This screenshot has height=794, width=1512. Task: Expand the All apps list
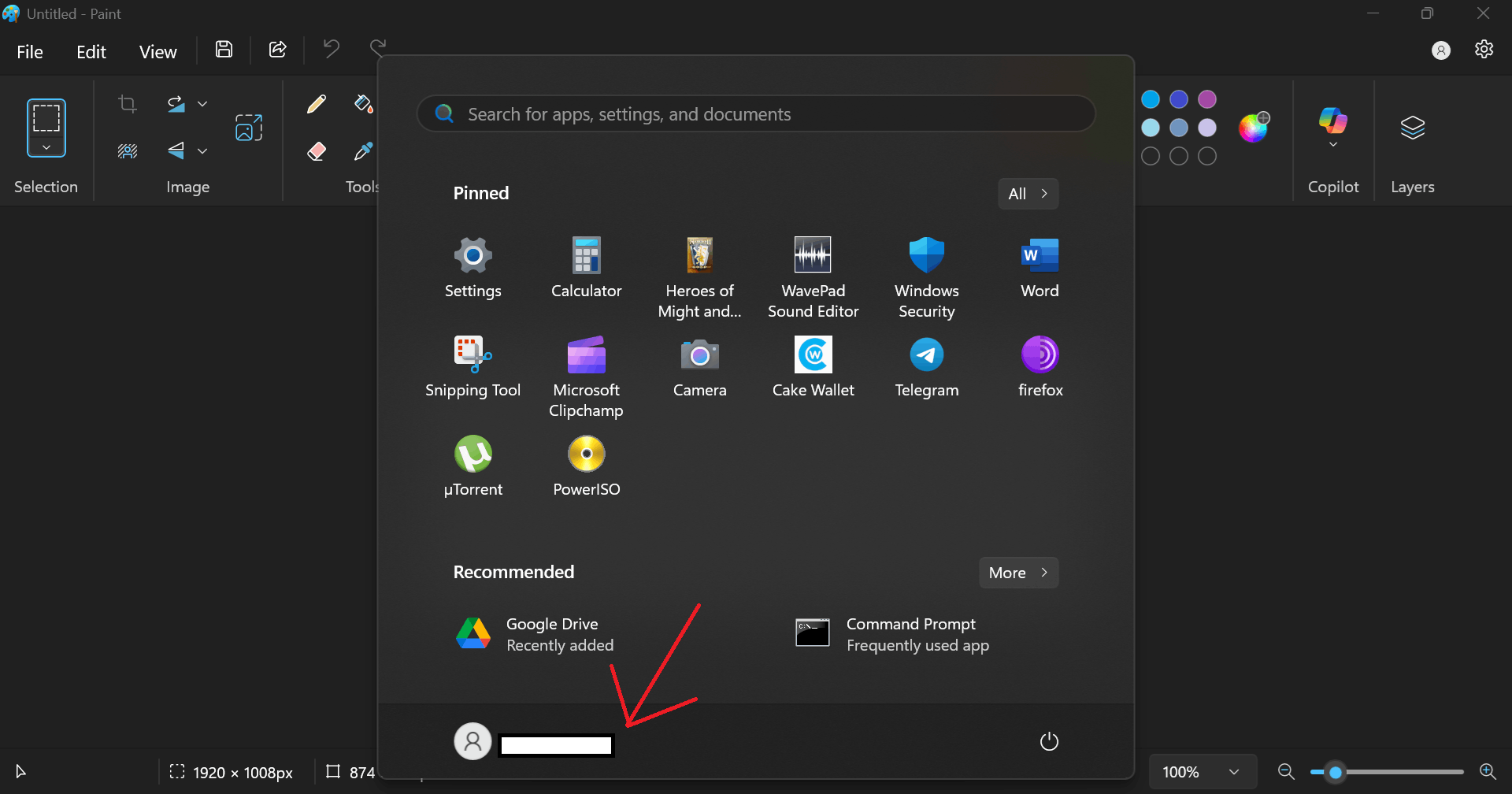[1028, 193]
